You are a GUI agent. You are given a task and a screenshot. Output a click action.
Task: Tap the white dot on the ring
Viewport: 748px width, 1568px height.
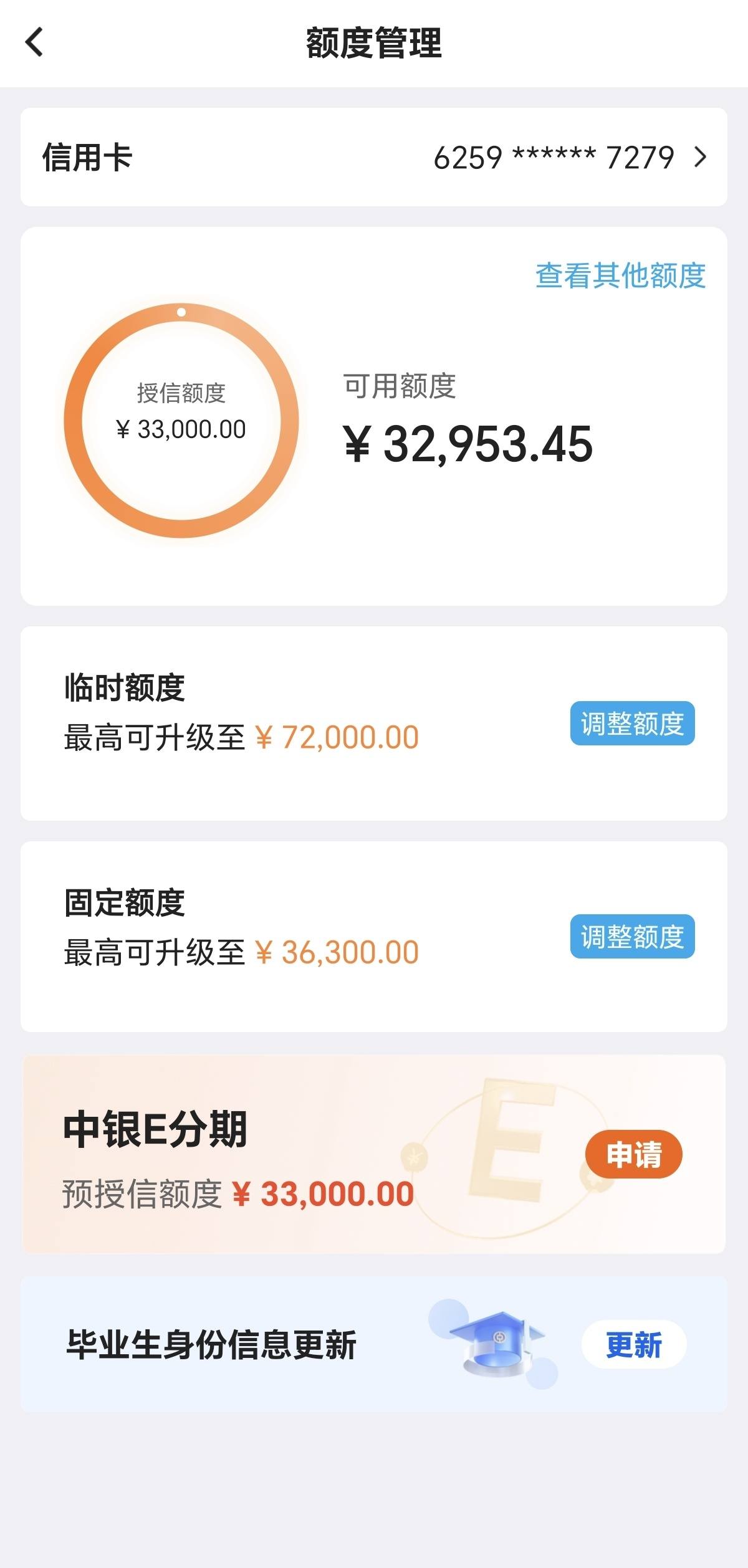181,312
